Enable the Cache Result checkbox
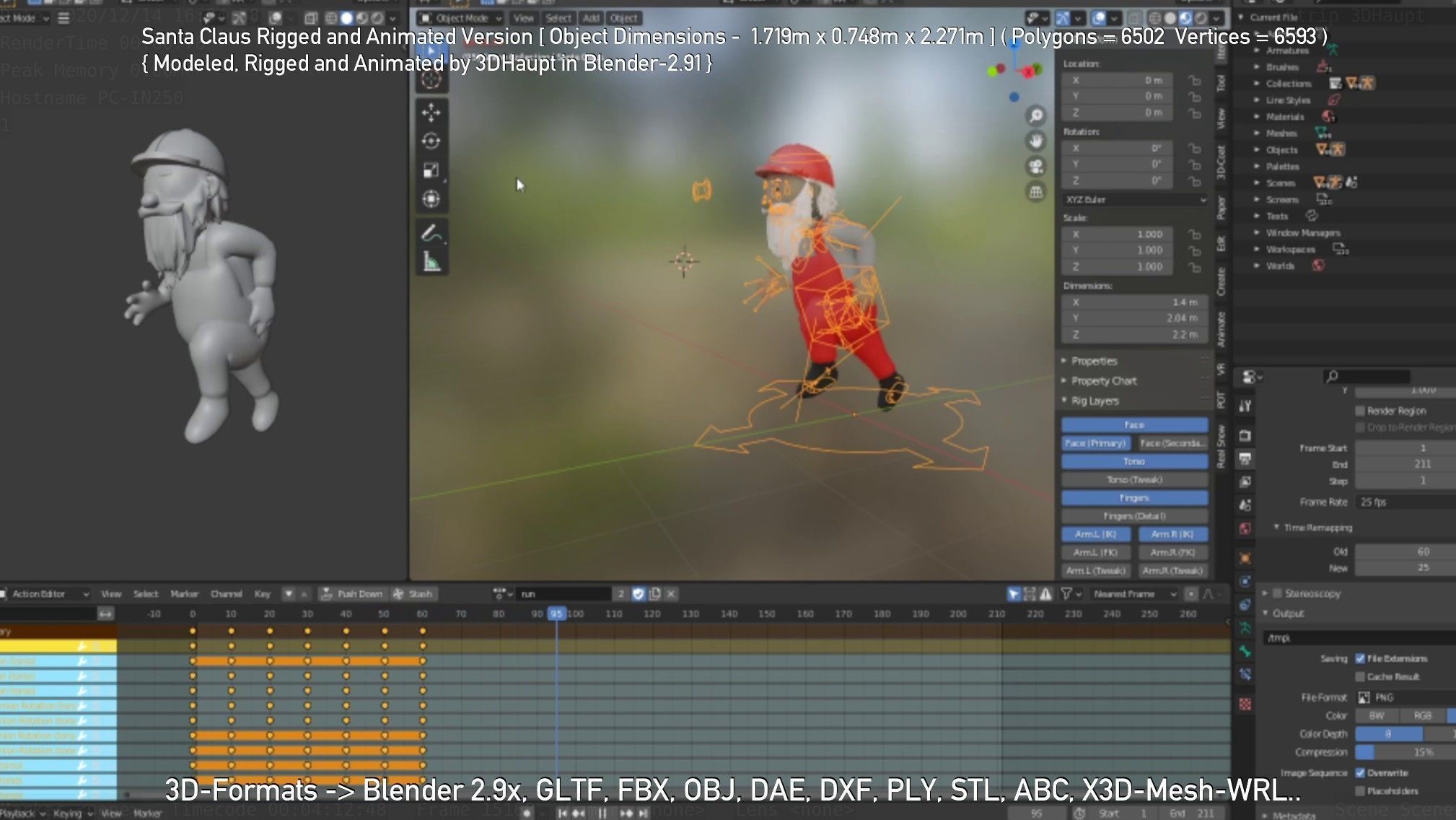Image resolution: width=1456 pixels, height=820 pixels. coord(1360,677)
